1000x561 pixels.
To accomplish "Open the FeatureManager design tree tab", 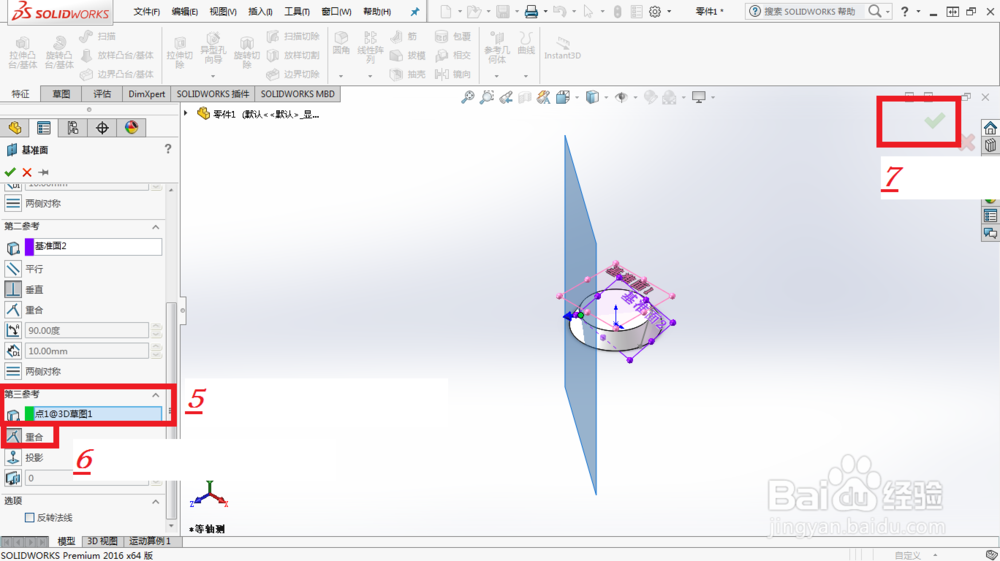I will coord(15,128).
